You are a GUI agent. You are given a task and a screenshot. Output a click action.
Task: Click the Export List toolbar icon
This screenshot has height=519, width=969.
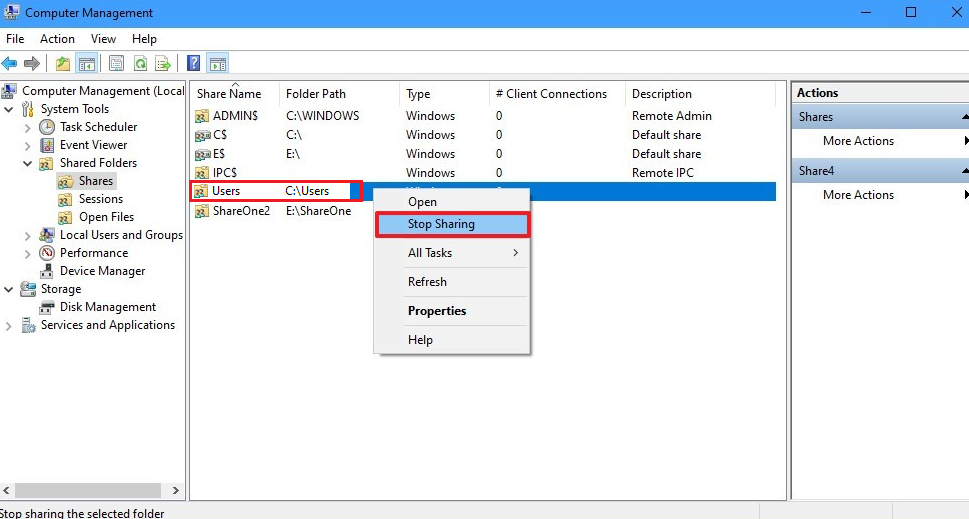(163, 63)
